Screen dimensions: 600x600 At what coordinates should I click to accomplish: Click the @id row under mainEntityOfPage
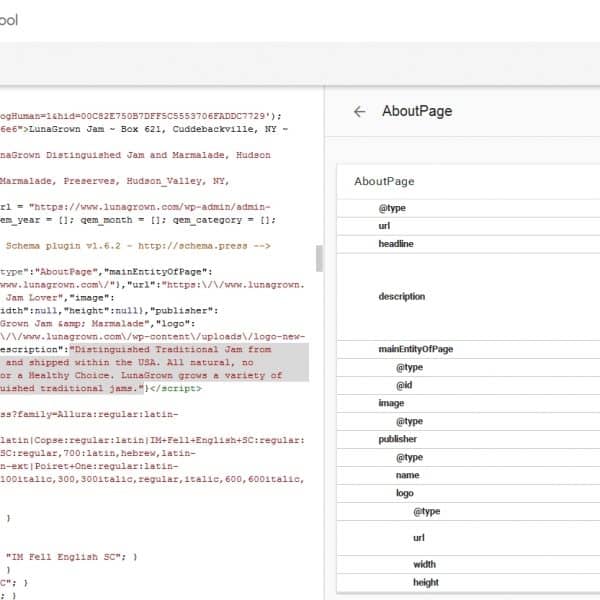coord(468,385)
